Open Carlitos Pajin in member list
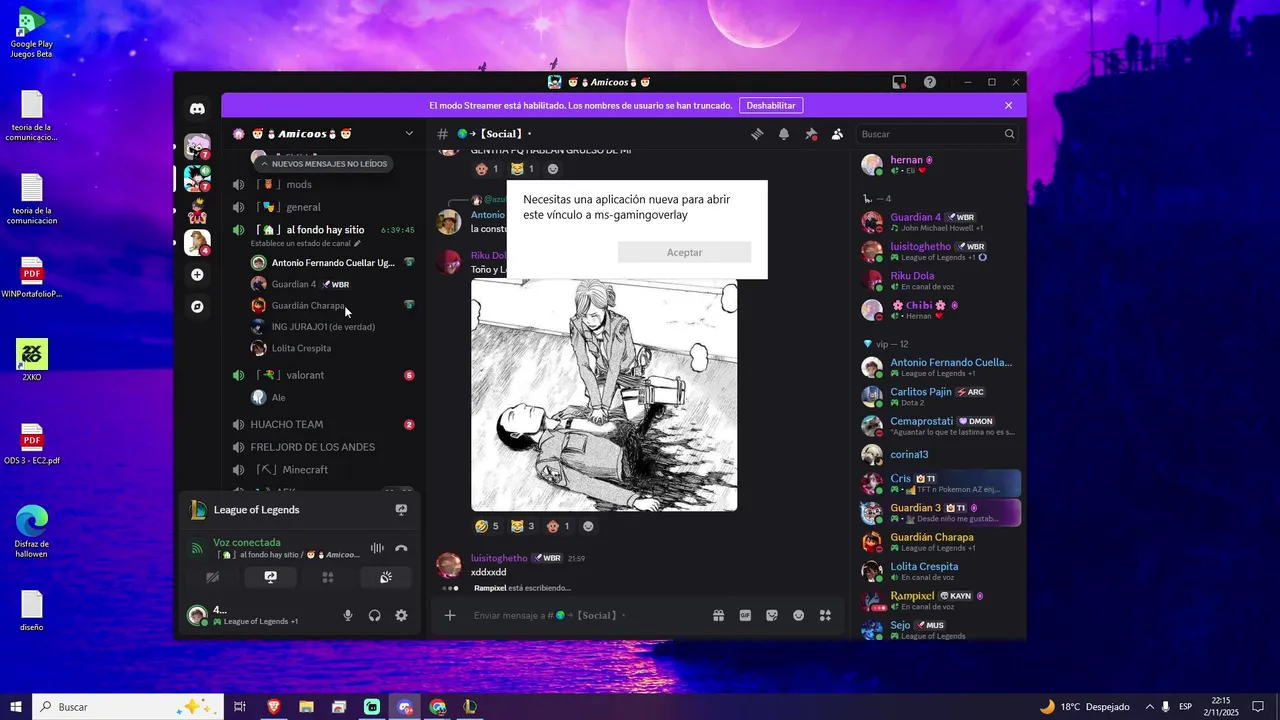The width and height of the screenshot is (1280, 720). (x=939, y=397)
